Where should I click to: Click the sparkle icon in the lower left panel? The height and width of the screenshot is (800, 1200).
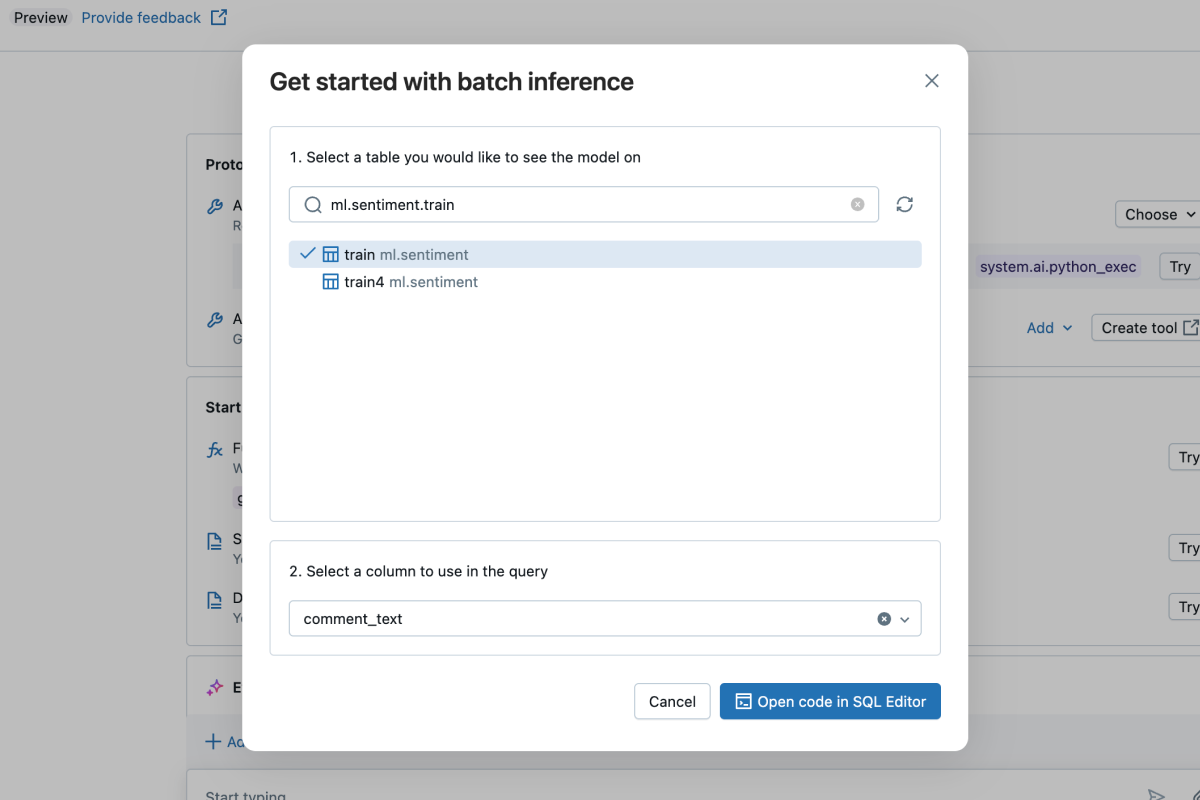click(214, 687)
